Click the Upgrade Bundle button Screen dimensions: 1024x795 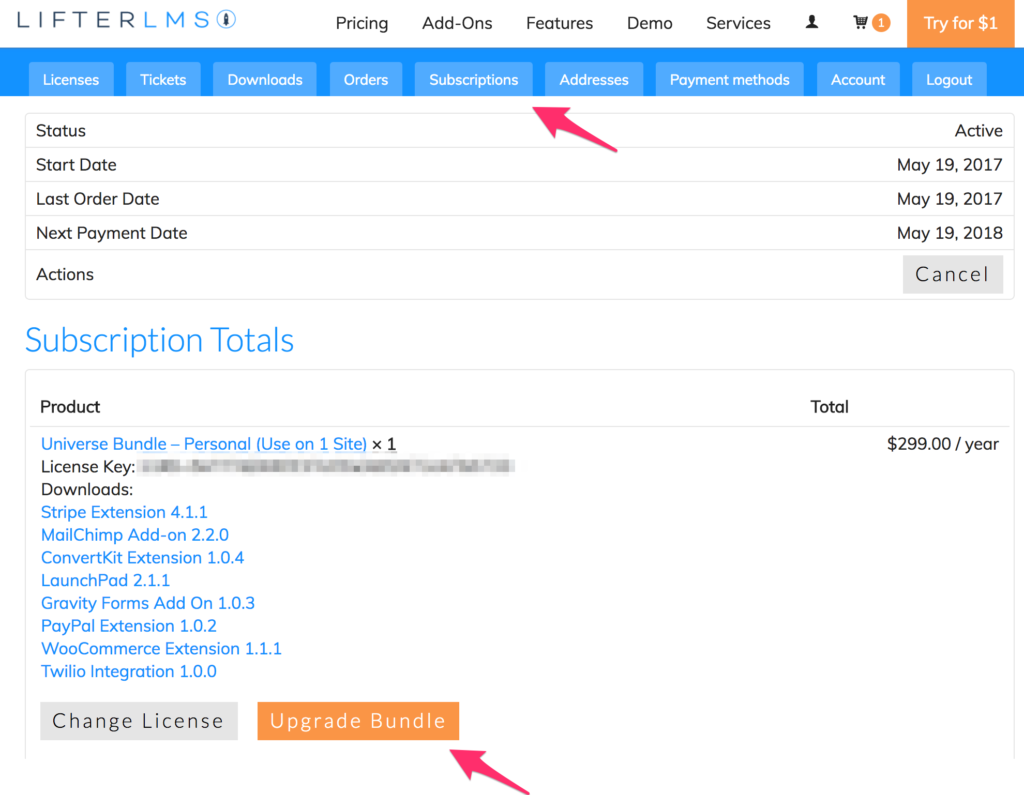(359, 721)
